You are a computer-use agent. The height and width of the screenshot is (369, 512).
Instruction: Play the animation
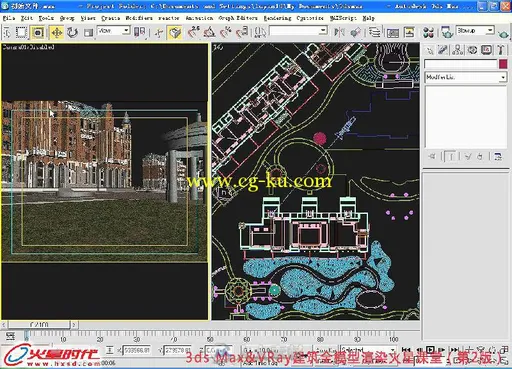click(x=430, y=350)
